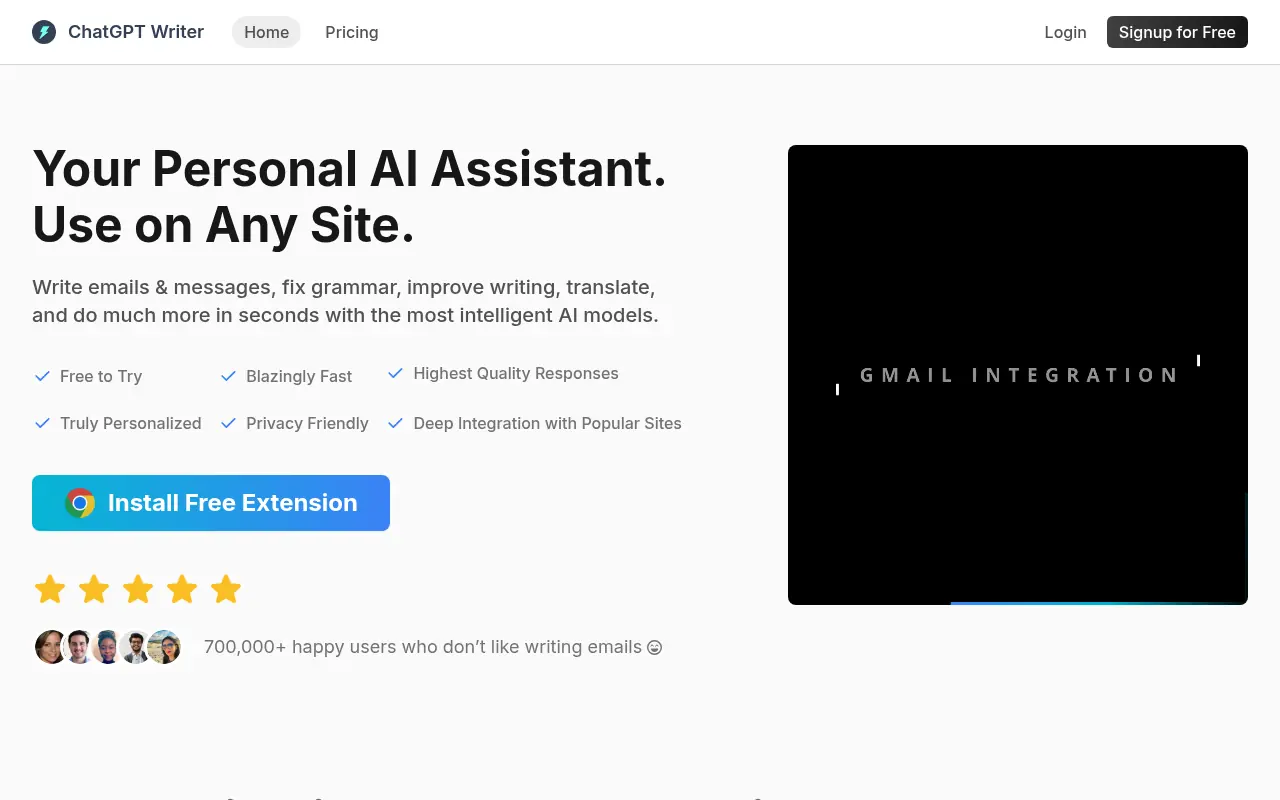Open the Pricing page

pos(351,32)
